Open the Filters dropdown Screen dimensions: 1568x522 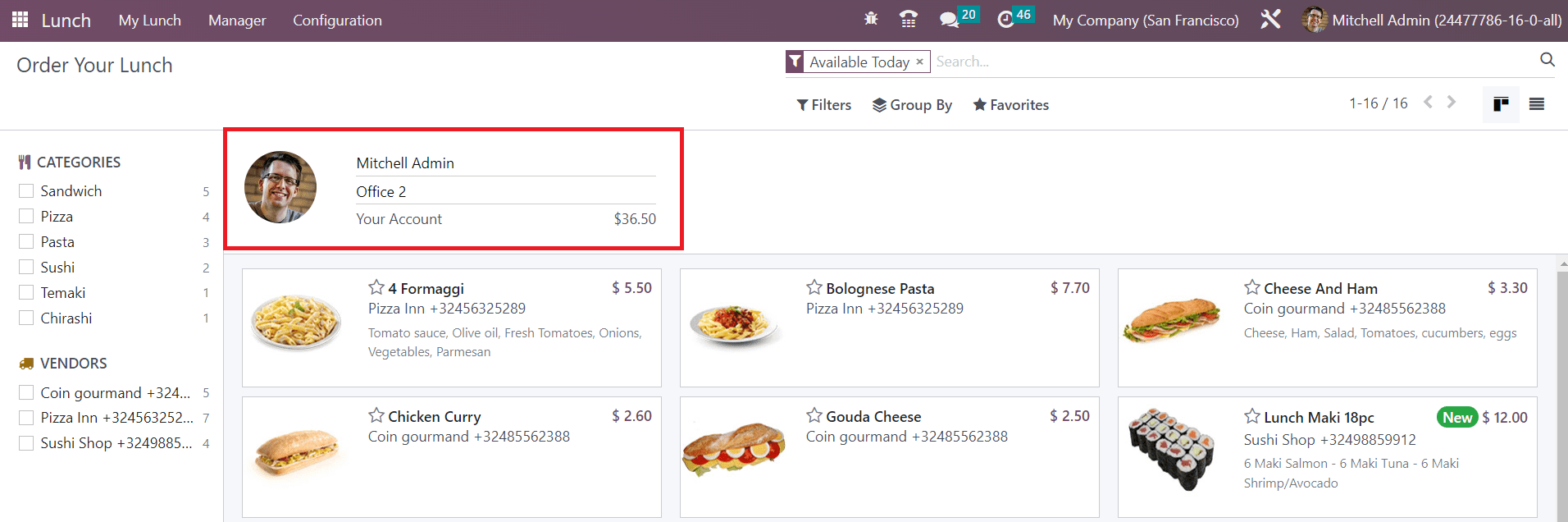click(824, 105)
